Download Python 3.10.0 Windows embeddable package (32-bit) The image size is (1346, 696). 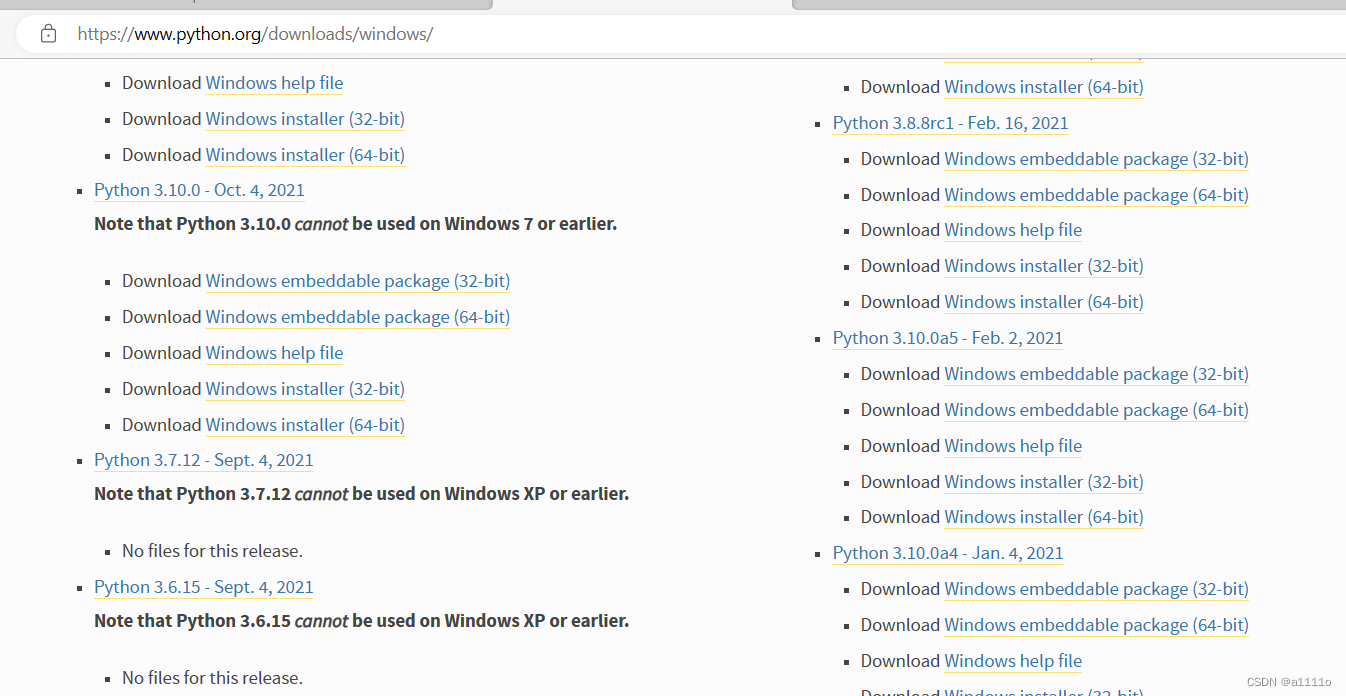(357, 281)
